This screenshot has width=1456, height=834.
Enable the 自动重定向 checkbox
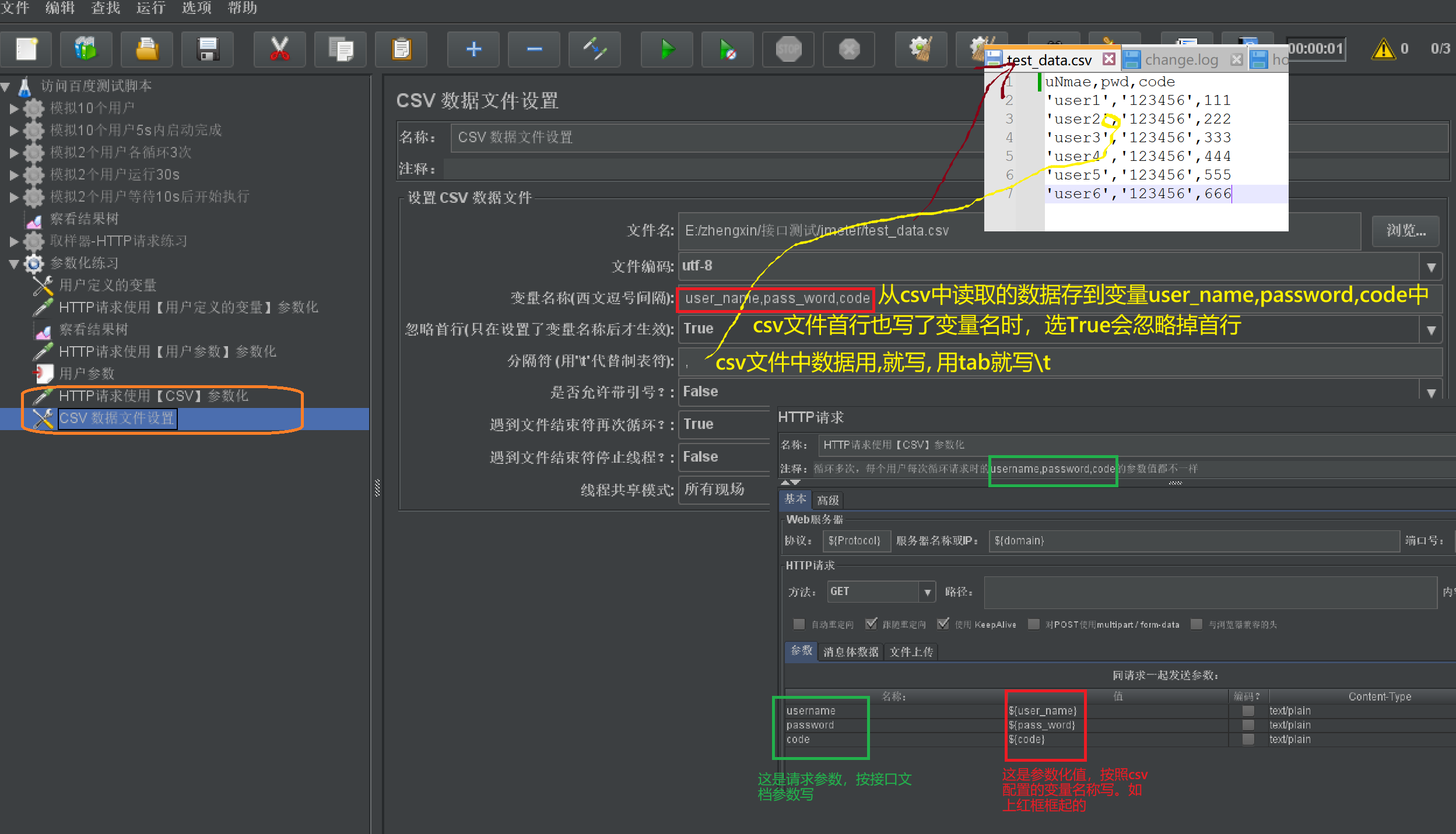(x=799, y=624)
